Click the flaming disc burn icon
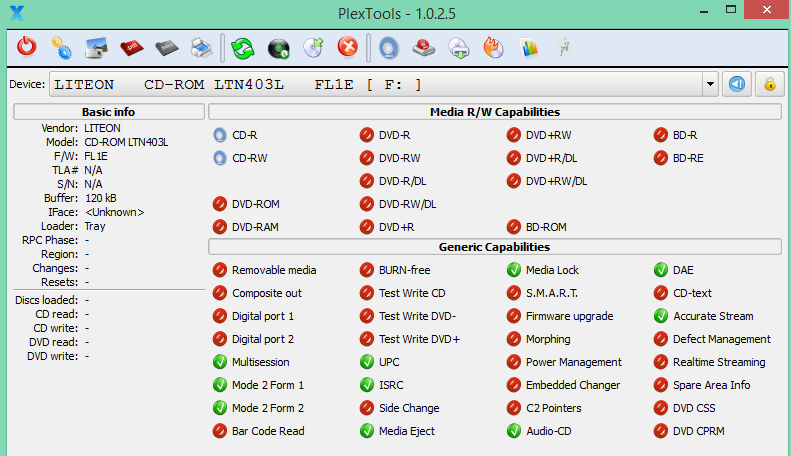Viewport: 791px width, 456px height. pyautogui.click(x=494, y=48)
